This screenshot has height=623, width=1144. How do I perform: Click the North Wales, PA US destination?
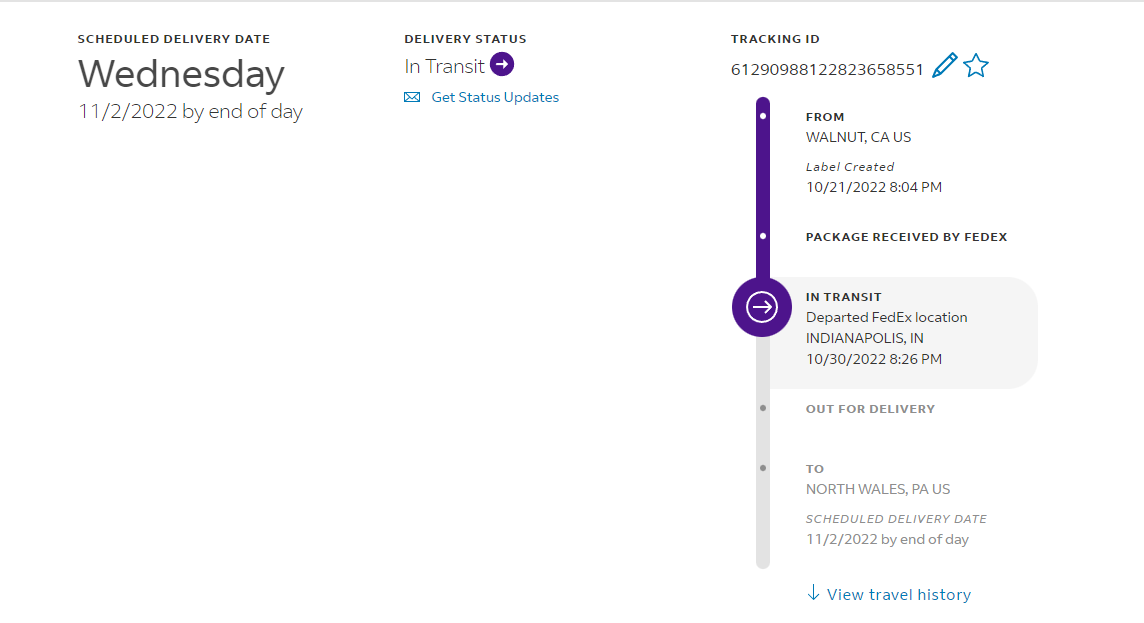point(877,489)
